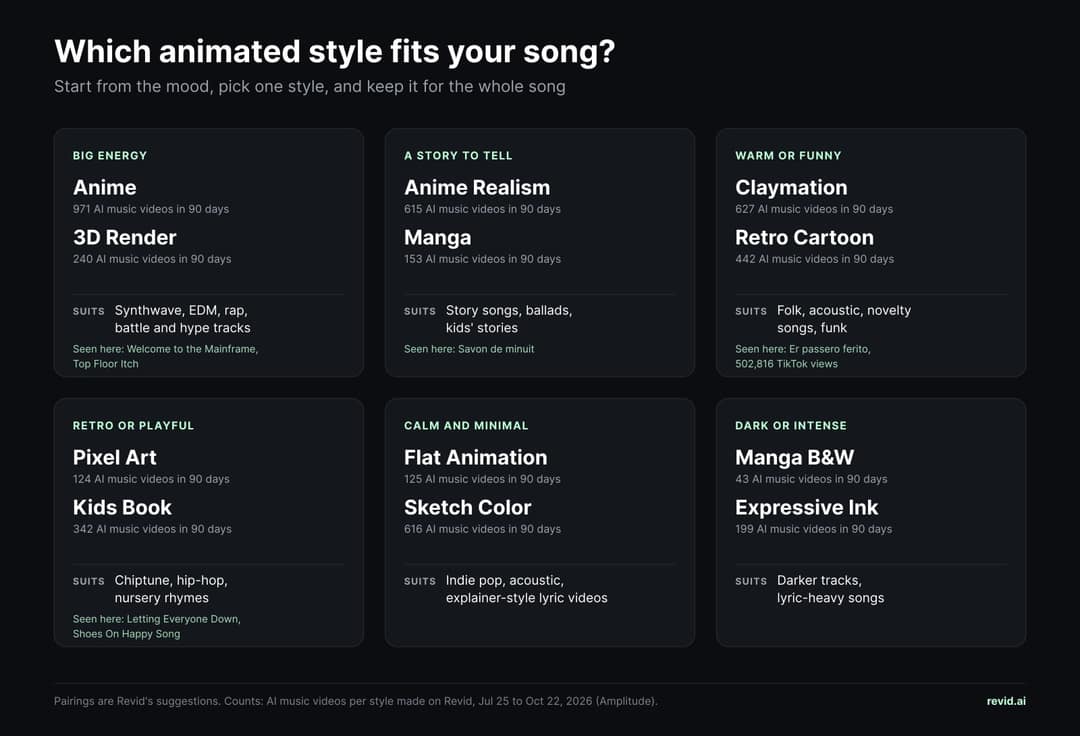The width and height of the screenshot is (1080, 736).
Task: Click '616 AI music videos in 90 days'
Action: tap(482, 529)
